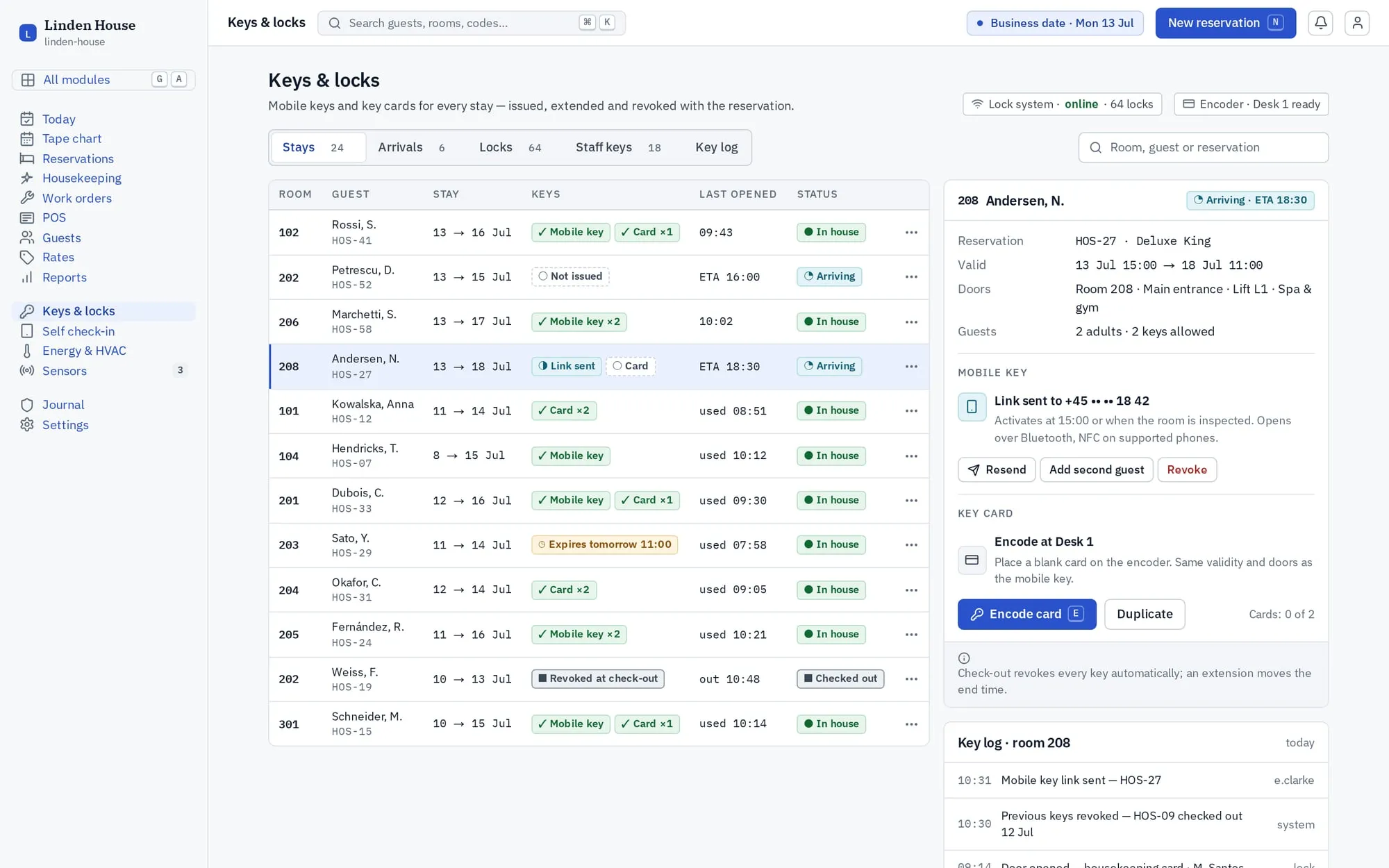Open the Staff keys tab
The image size is (1389, 868).
click(x=618, y=147)
